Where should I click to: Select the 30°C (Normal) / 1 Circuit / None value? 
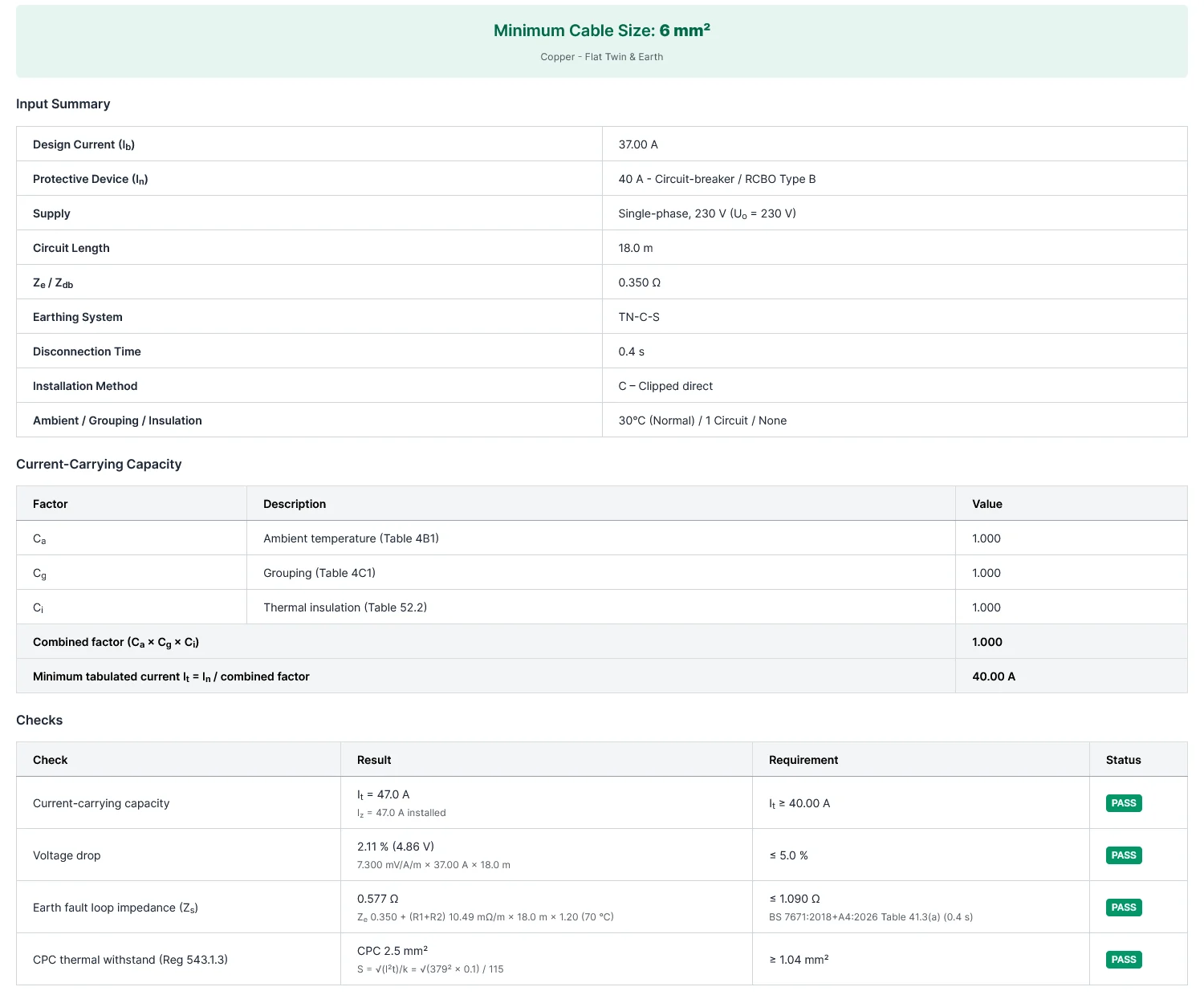pyautogui.click(x=702, y=420)
